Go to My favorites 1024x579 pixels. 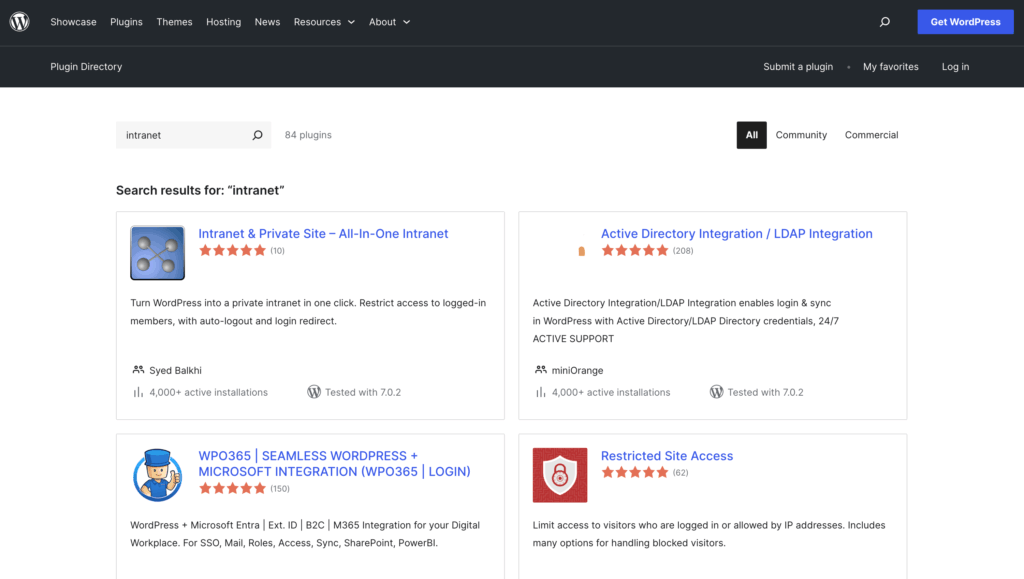click(x=890, y=67)
